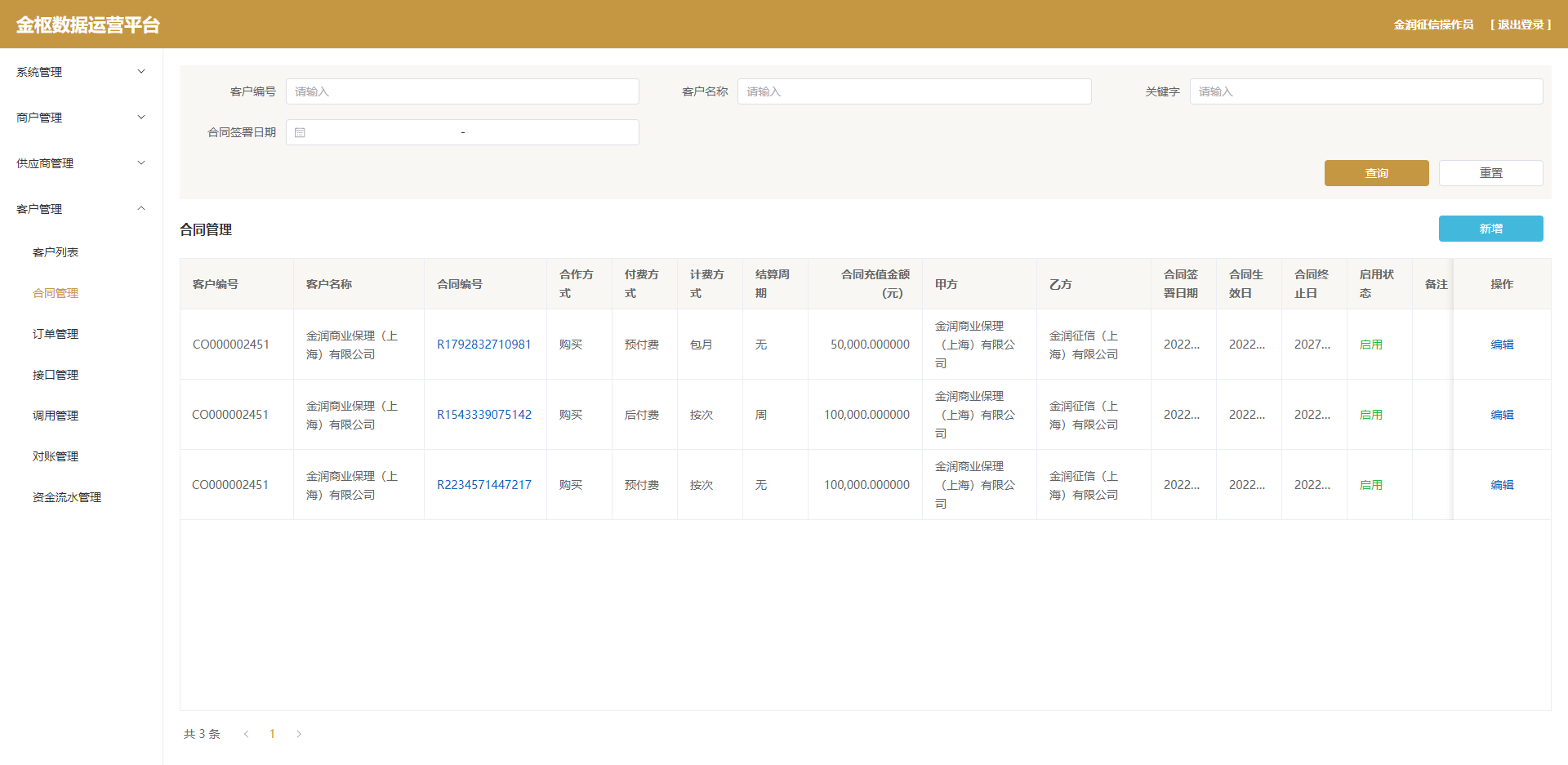This screenshot has height=765, width=1568.
Task: Expand 商户管理 menu chevron
Action: (141, 118)
